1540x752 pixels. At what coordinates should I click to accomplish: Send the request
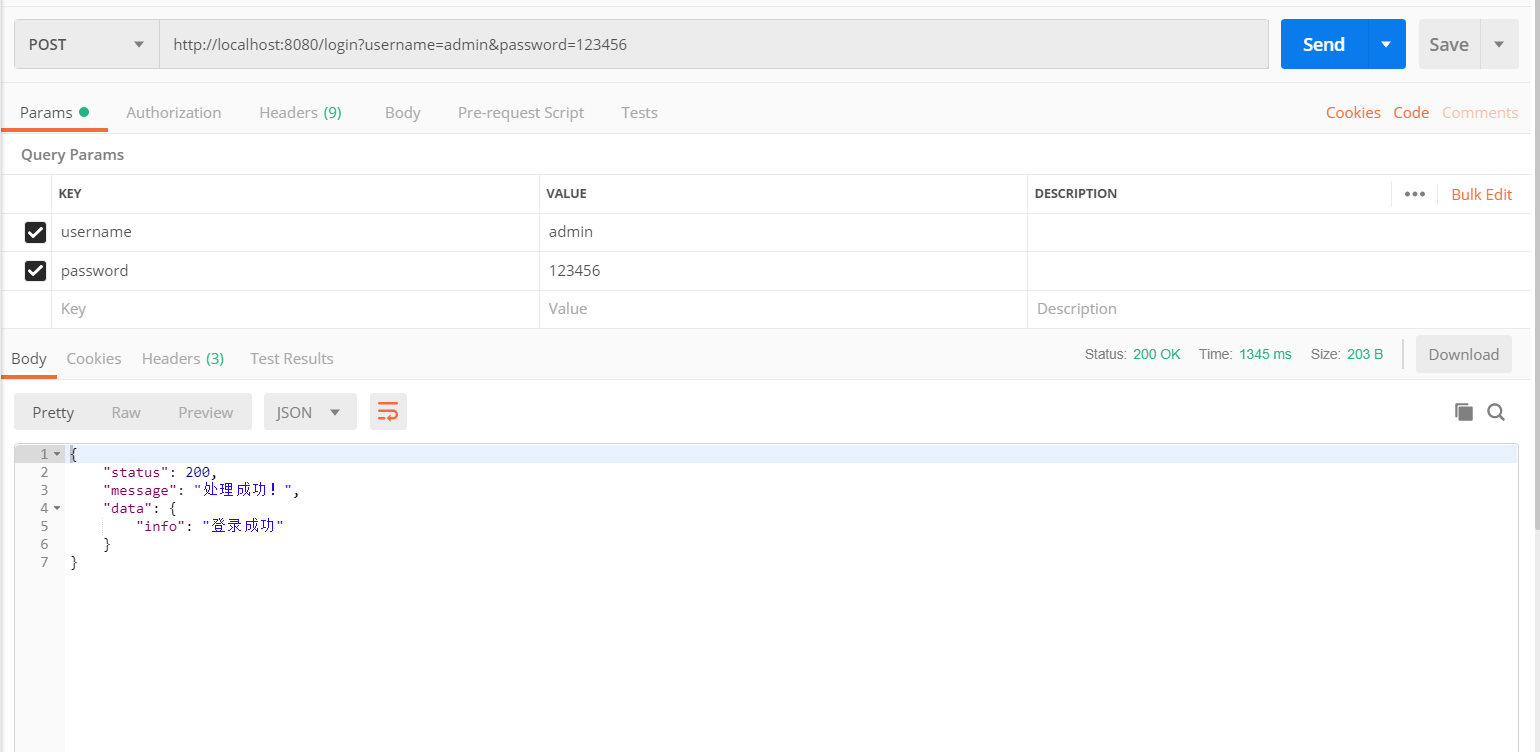[x=1324, y=44]
